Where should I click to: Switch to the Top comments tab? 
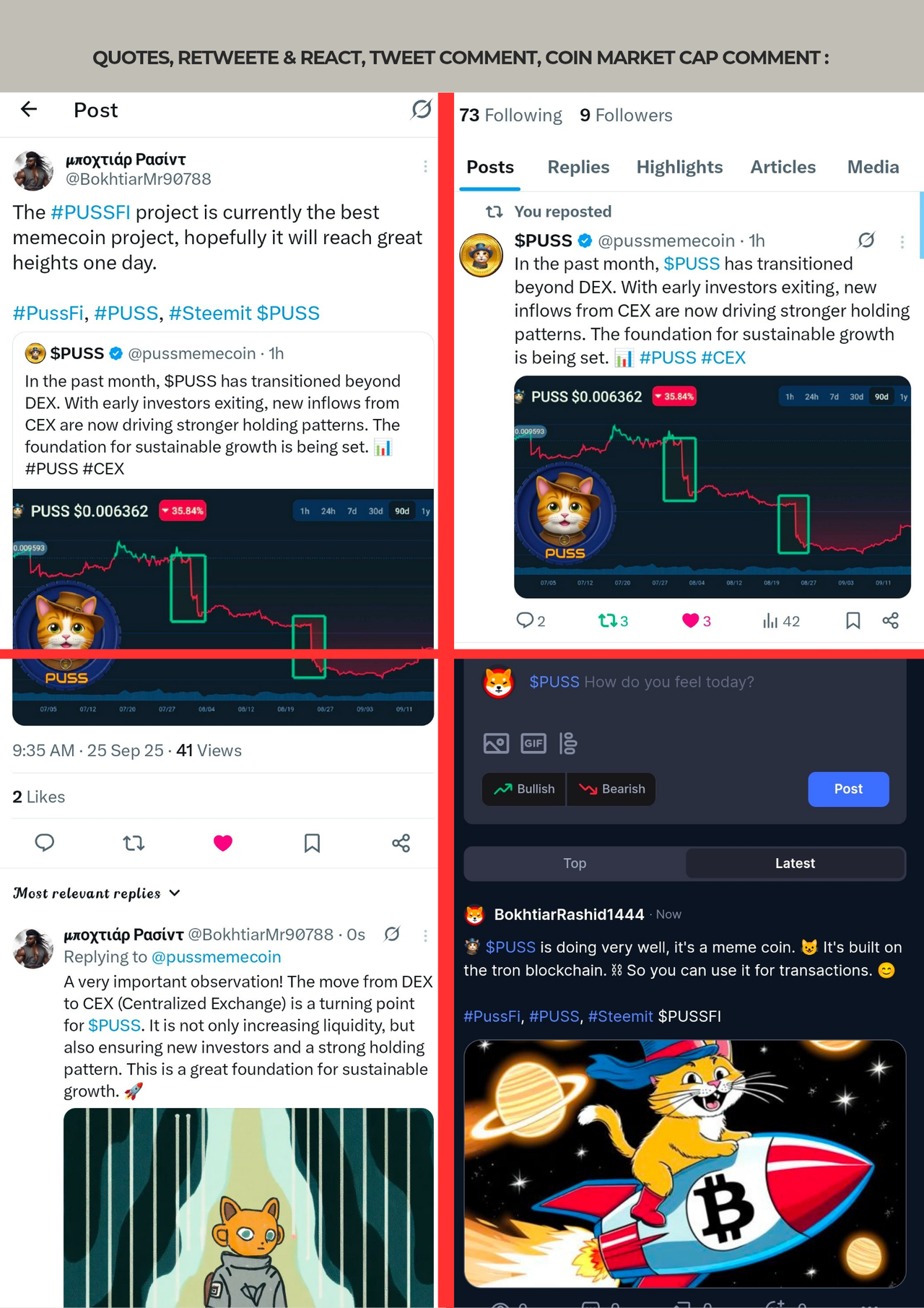(x=575, y=863)
